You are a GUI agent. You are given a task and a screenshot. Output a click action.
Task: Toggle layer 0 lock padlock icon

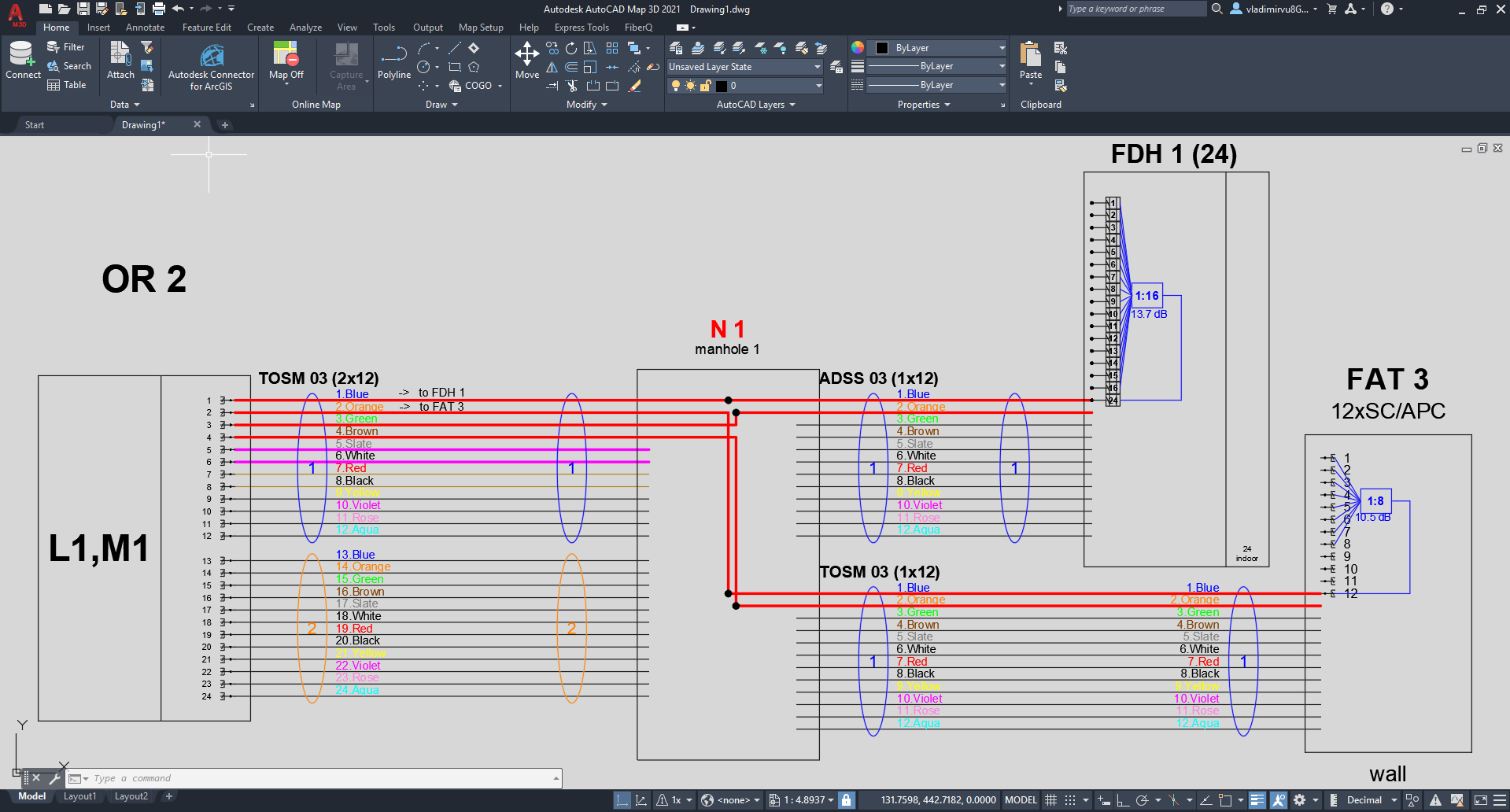tap(705, 86)
